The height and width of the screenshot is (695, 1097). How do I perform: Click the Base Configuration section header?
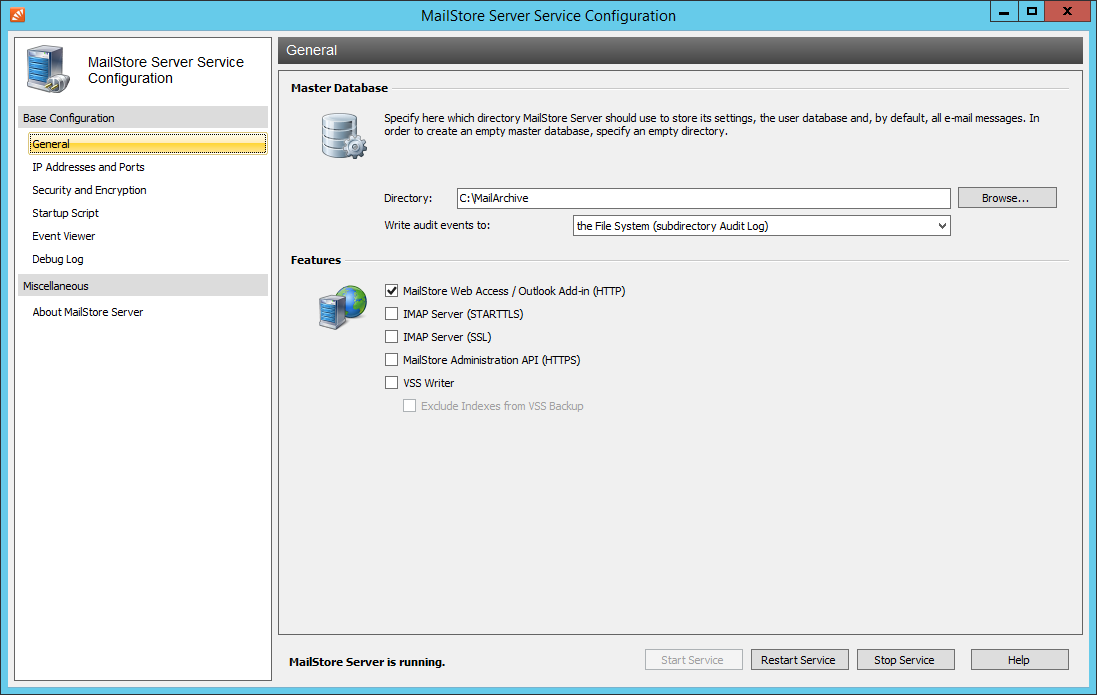143,118
